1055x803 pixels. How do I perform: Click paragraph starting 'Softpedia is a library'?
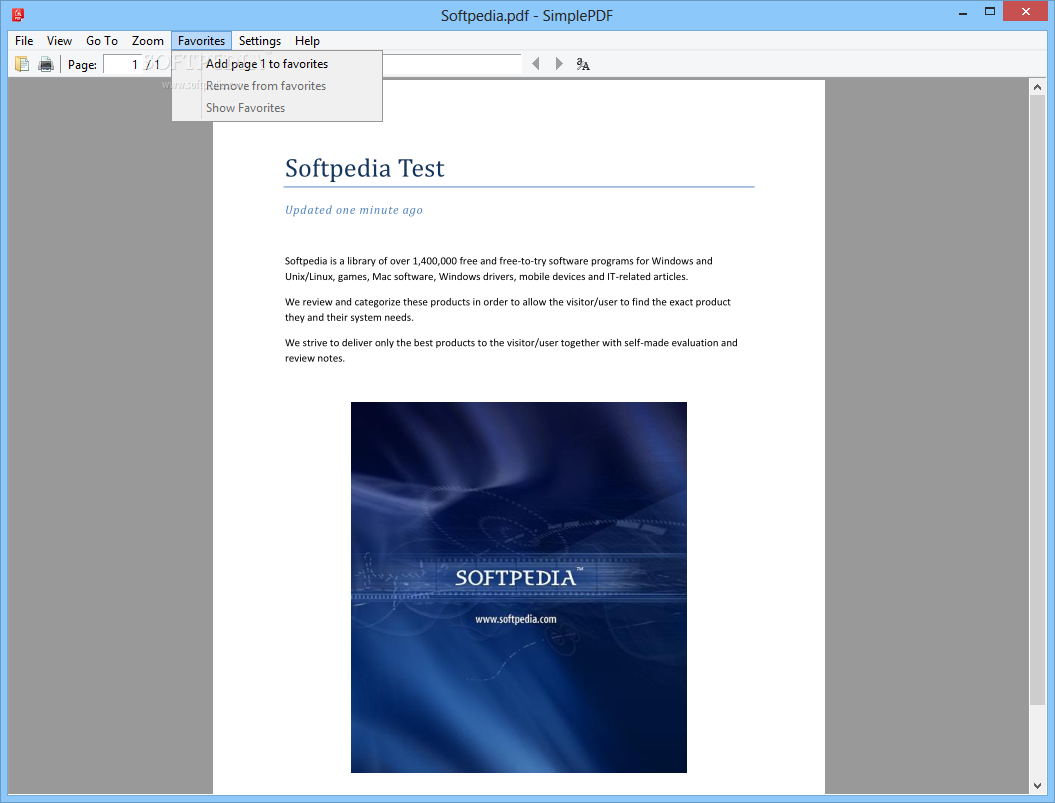point(499,269)
